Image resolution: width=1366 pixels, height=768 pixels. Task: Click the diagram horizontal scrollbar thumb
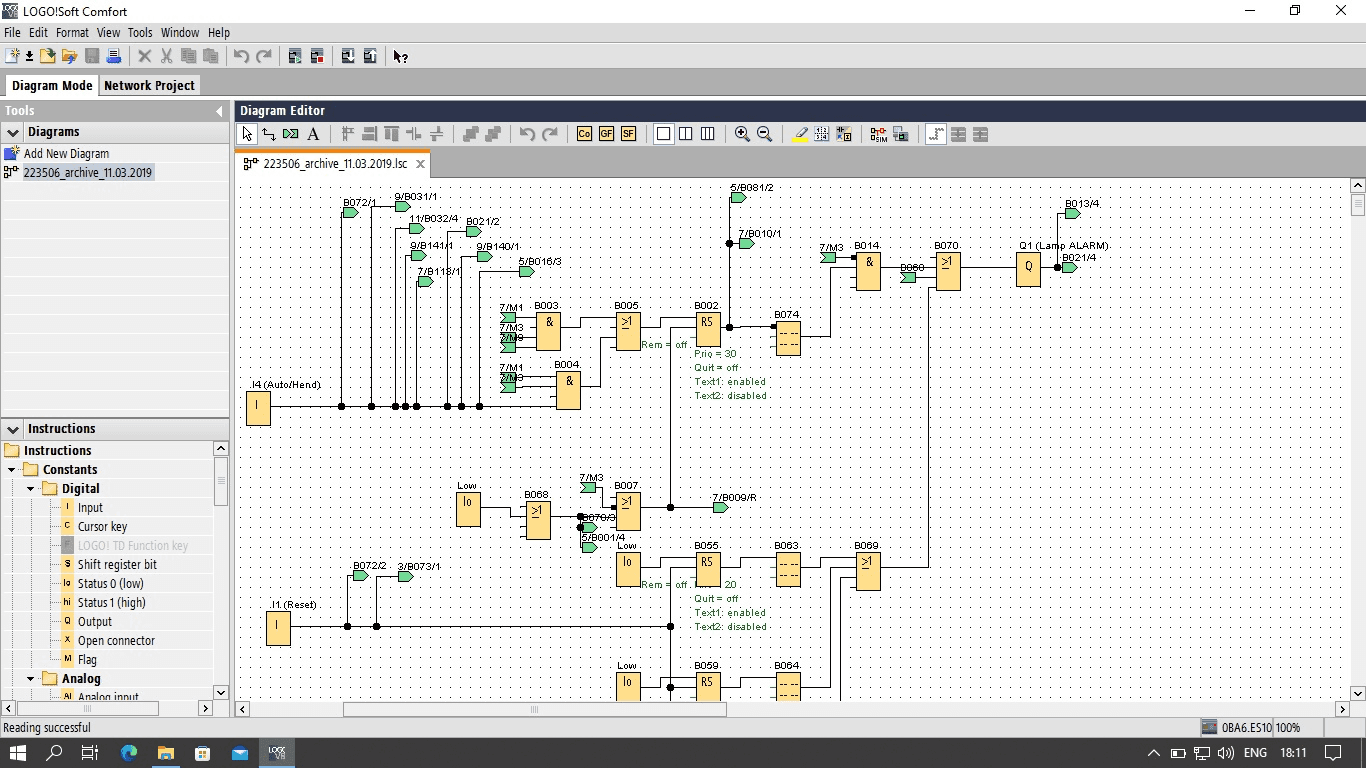coord(534,709)
